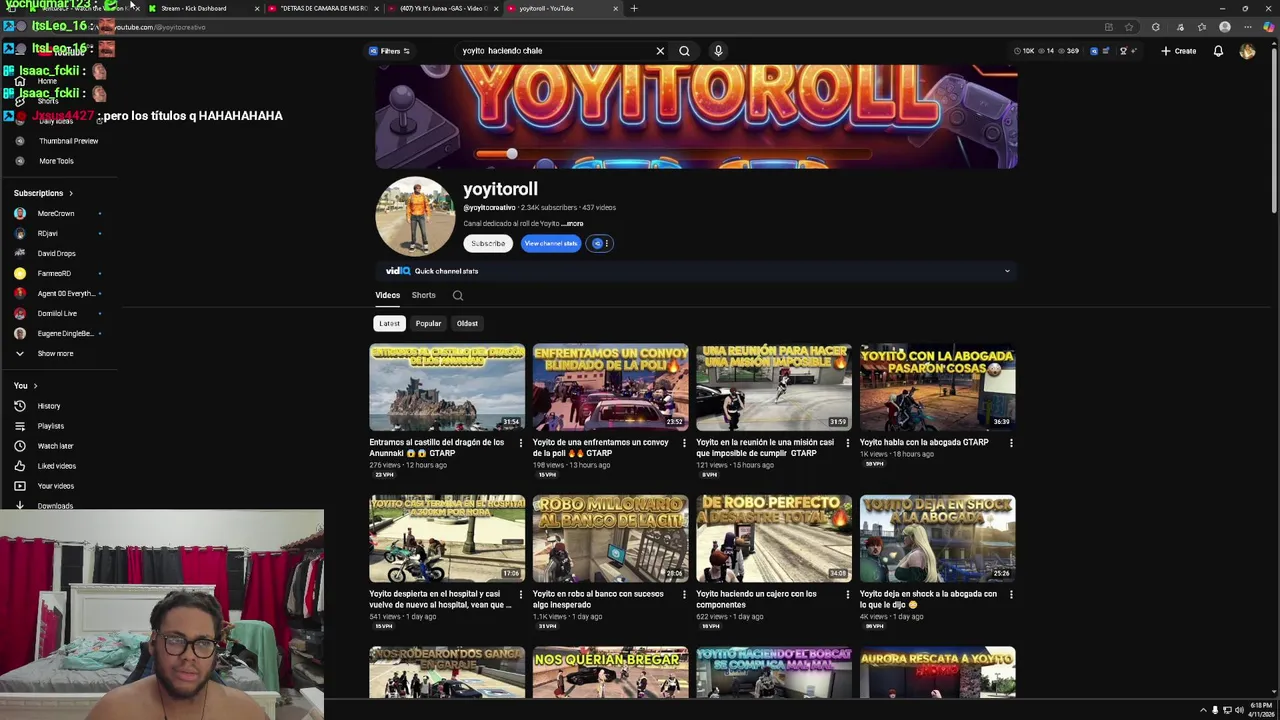Open the vidIQ Filters button
The image size is (1280, 720).
(389, 51)
